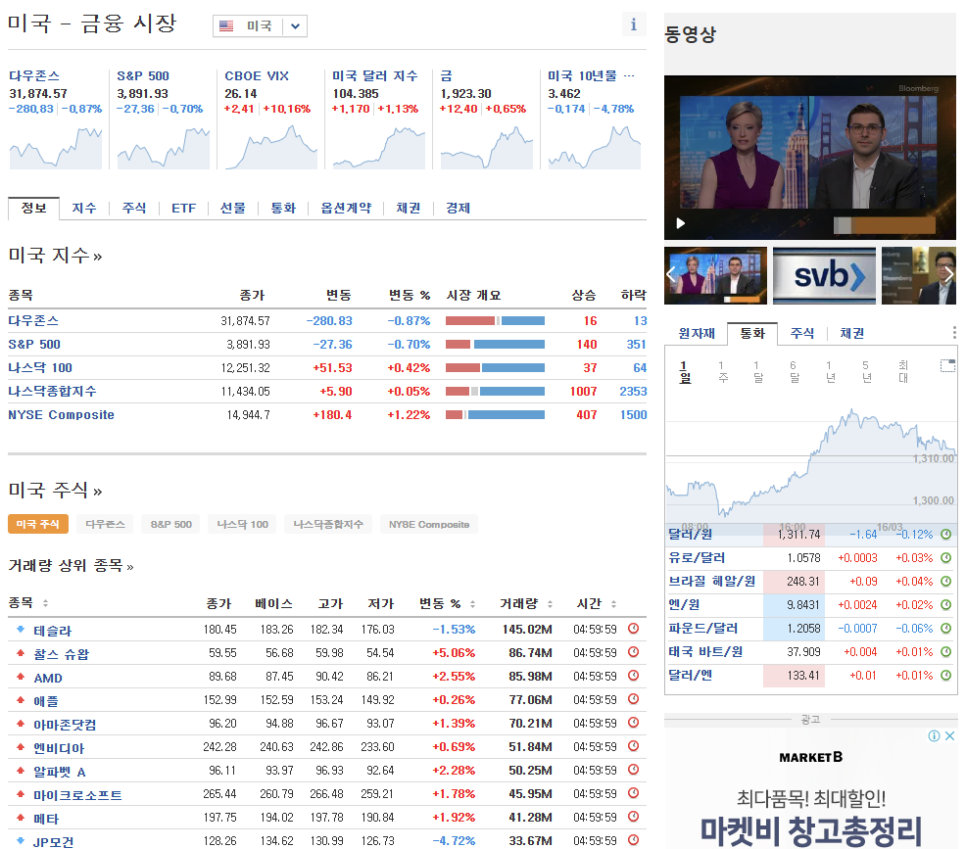Show next video thumbnails with right arrow
966x849 pixels.
[949, 275]
